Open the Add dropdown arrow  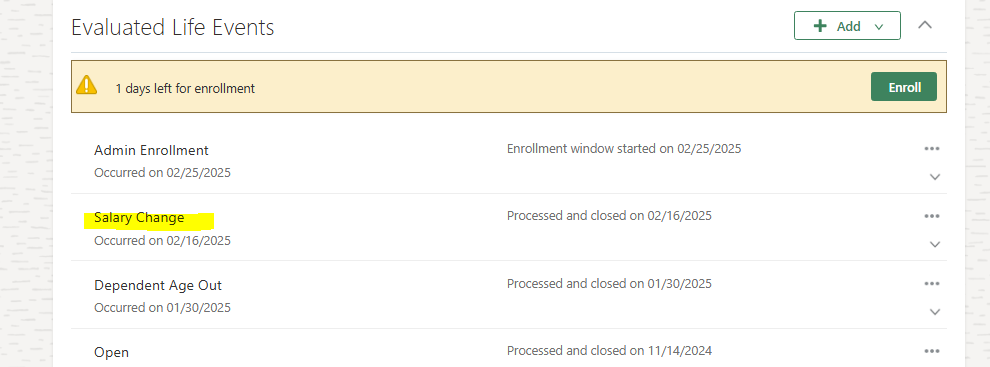(878, 27)
